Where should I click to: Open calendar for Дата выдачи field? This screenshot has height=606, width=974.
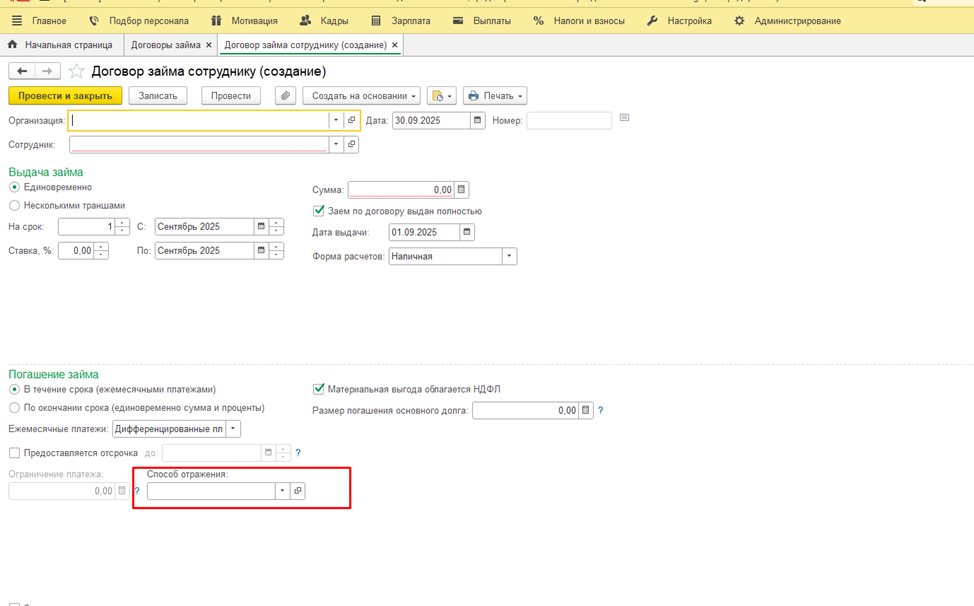coord(467,232)
